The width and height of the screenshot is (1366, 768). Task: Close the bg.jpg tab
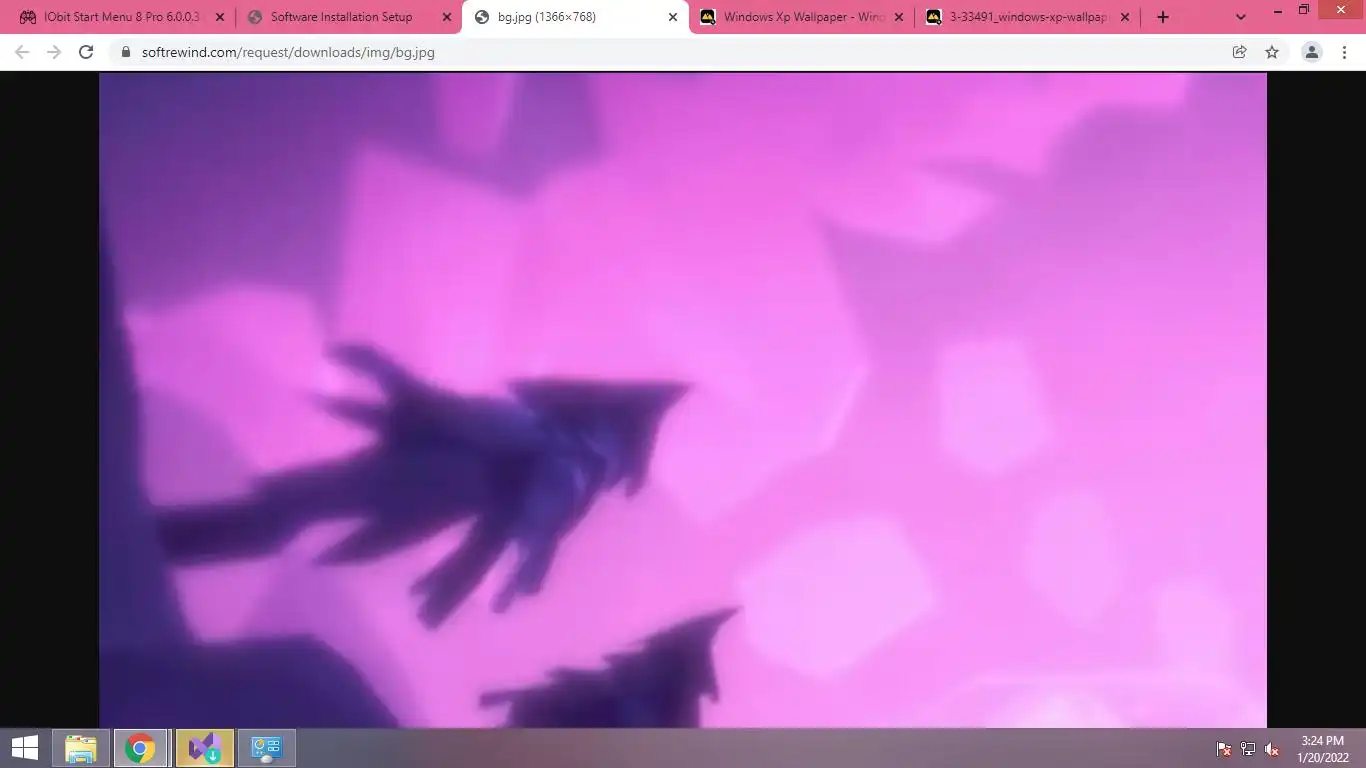coord(673,17)
